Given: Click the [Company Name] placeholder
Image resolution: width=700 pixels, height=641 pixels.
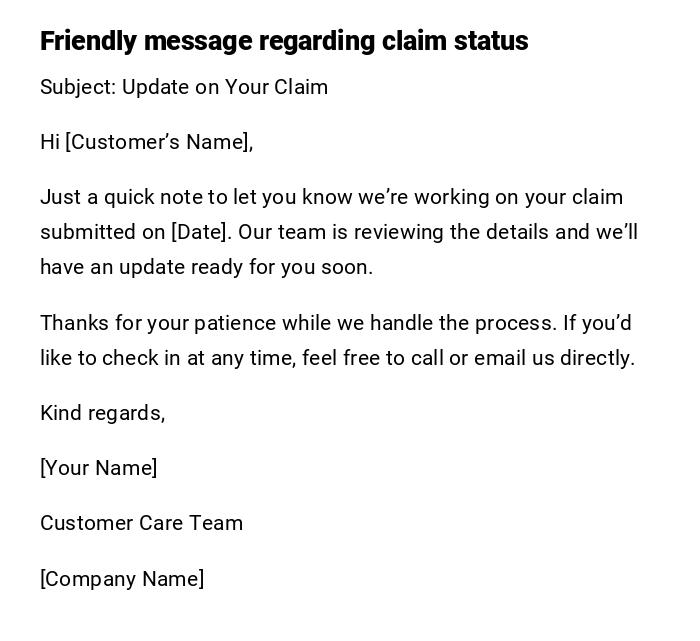Looking at the screenshot, I should (122, 579).
